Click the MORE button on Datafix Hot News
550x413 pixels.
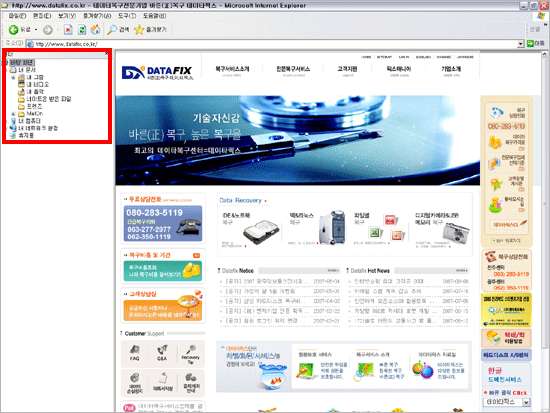462,271
